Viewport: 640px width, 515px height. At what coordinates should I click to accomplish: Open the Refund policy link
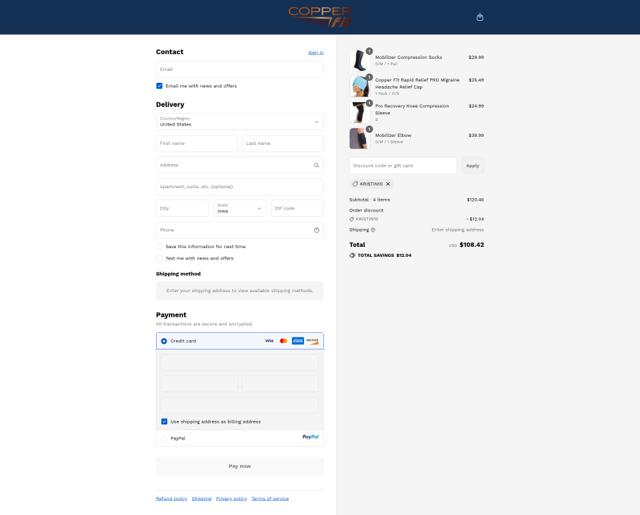pos(171,499)
